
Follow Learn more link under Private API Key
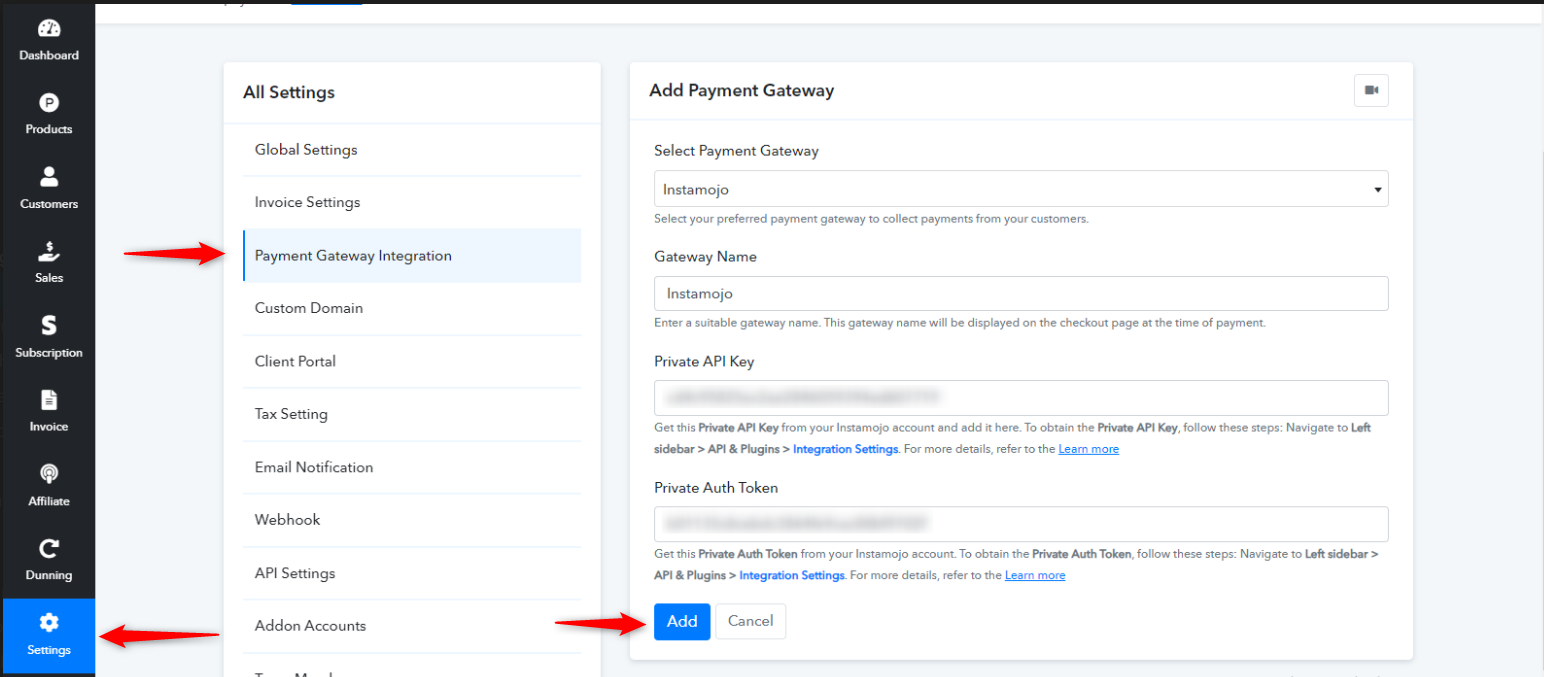click(1089, 449)
